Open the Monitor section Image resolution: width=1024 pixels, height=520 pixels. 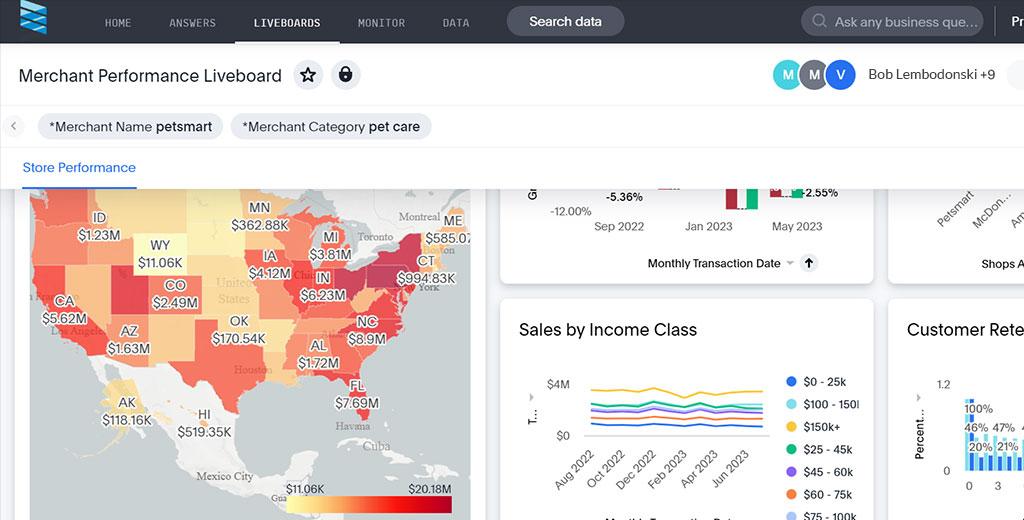[x=381, y=22]
